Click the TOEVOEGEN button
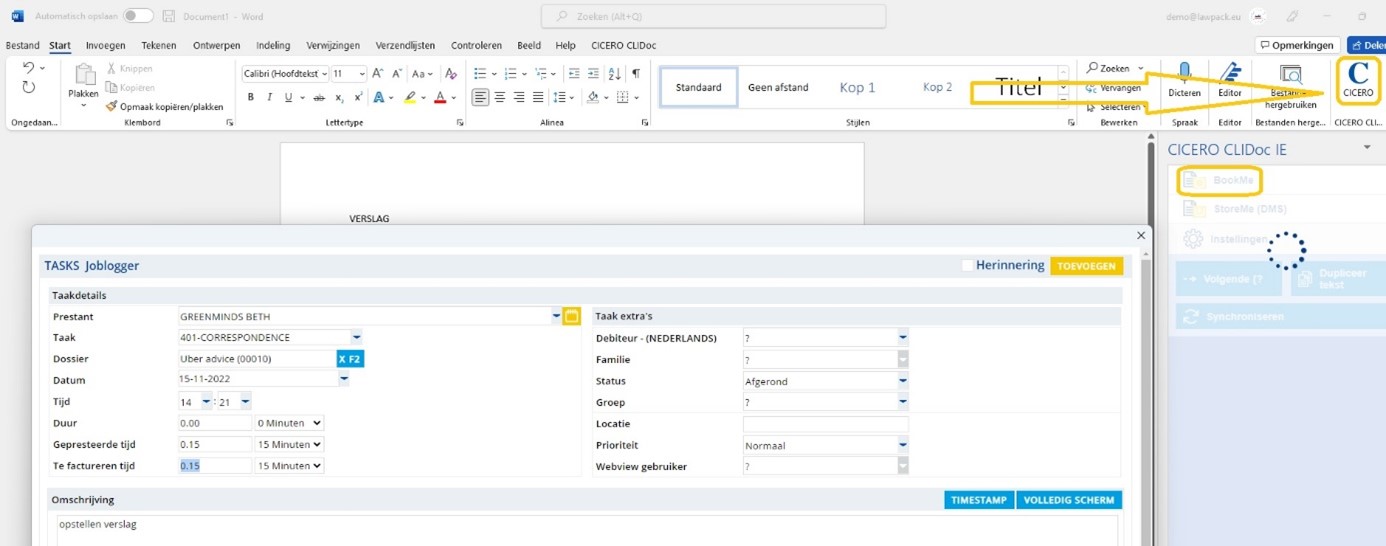The width and height of the screenshot is (1386, 546). tap(1086, 266)
